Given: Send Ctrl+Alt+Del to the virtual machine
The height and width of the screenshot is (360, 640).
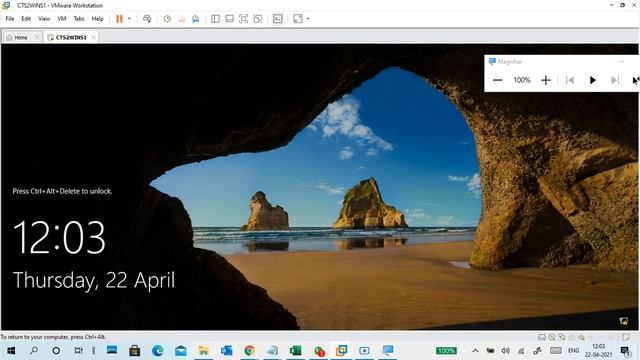Looking at the screenshot, I should coord(147,19).
